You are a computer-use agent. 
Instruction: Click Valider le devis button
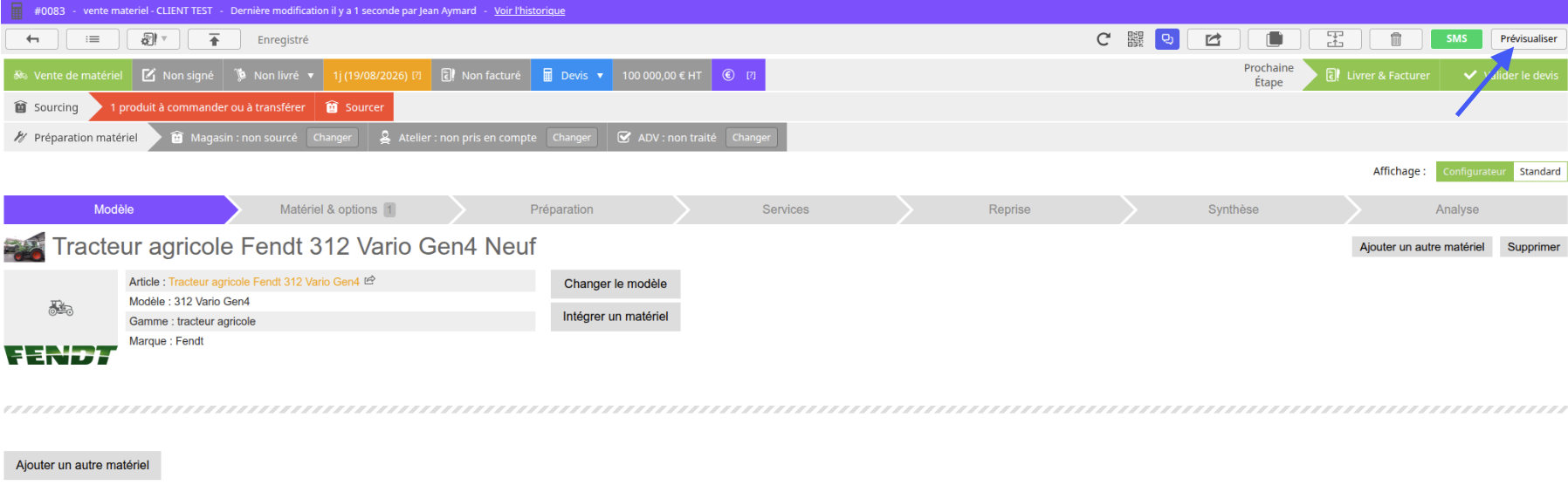point(1511,75)
